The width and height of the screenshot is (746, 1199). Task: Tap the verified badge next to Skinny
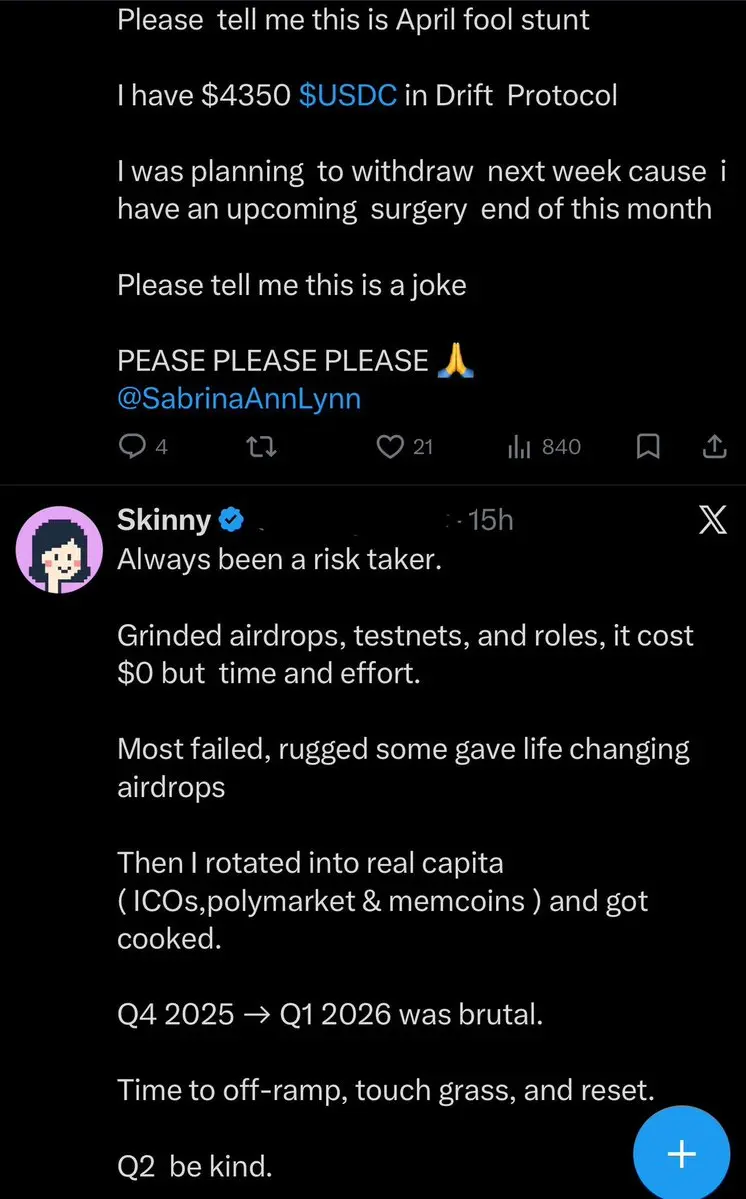coord(231,520)
